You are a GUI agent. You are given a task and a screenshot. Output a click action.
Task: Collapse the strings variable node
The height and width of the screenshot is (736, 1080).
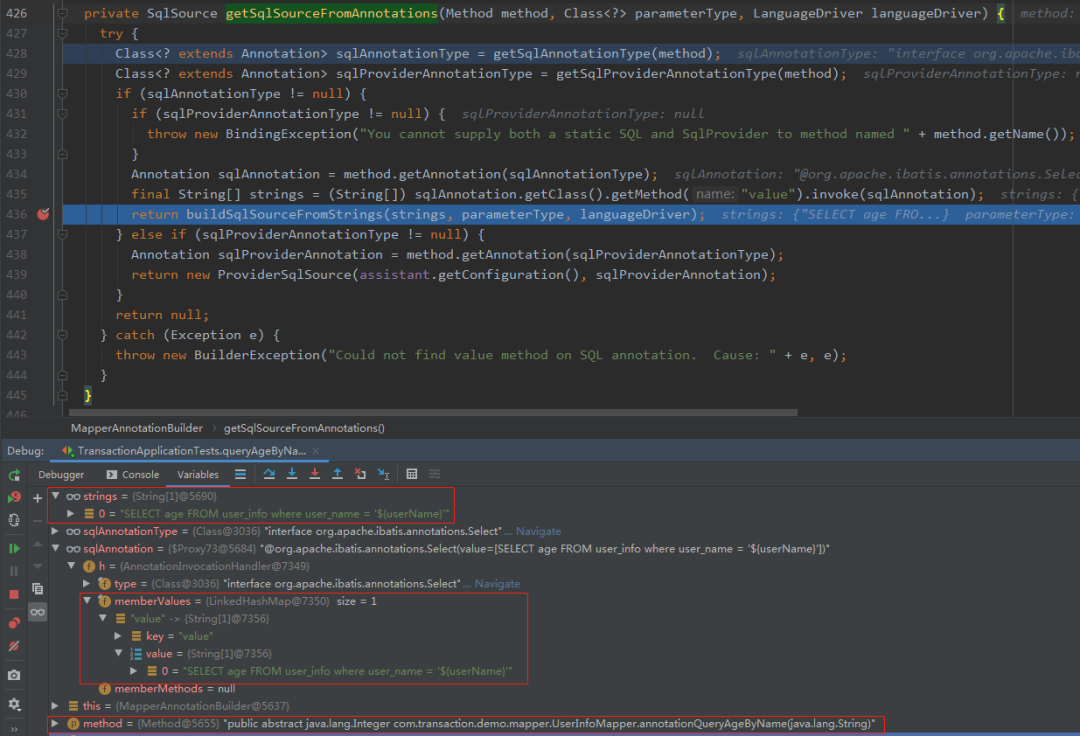tap(55, 496)
